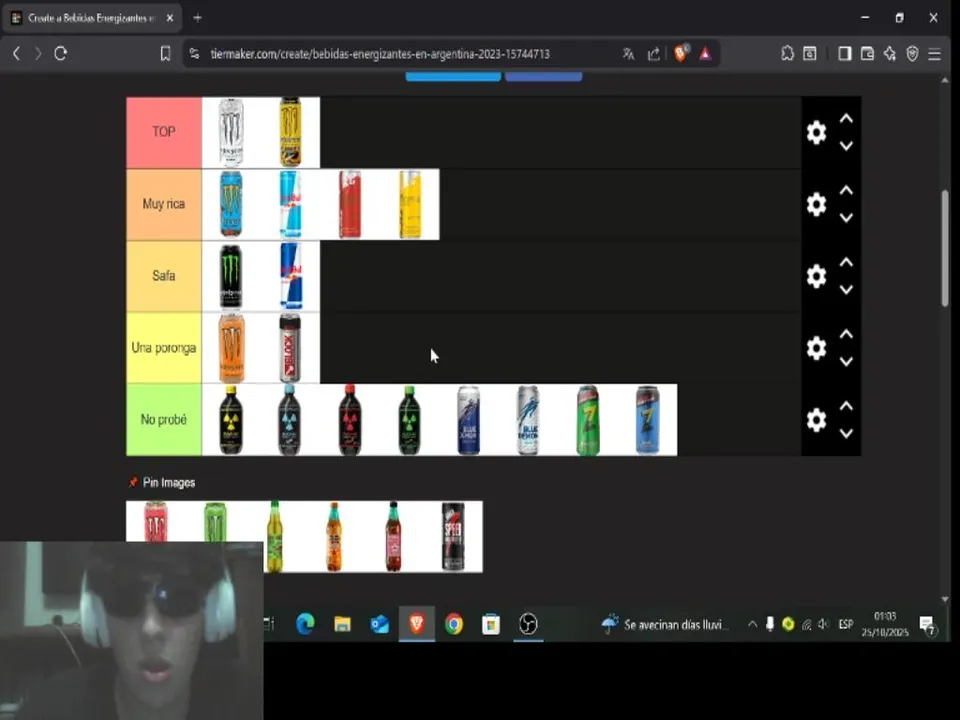Move Safa row down with chevron
The image size is (960, 720).
(846, 289)
